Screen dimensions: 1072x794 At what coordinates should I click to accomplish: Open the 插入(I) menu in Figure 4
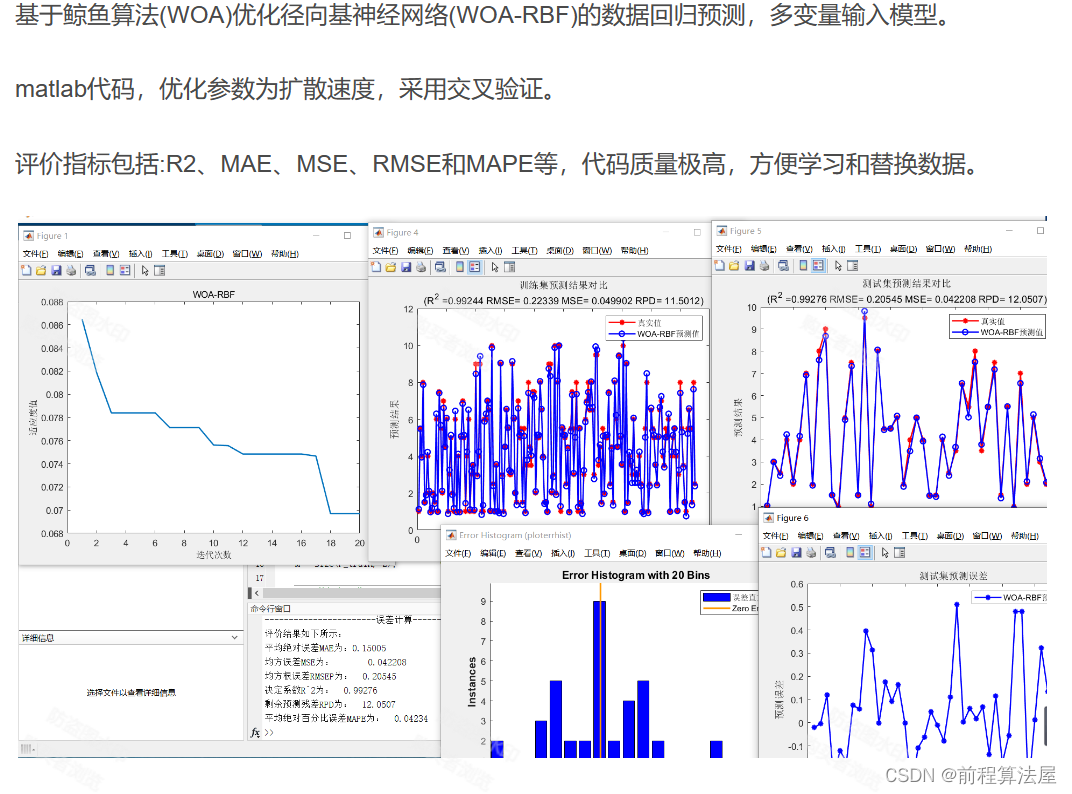(489, 251)
